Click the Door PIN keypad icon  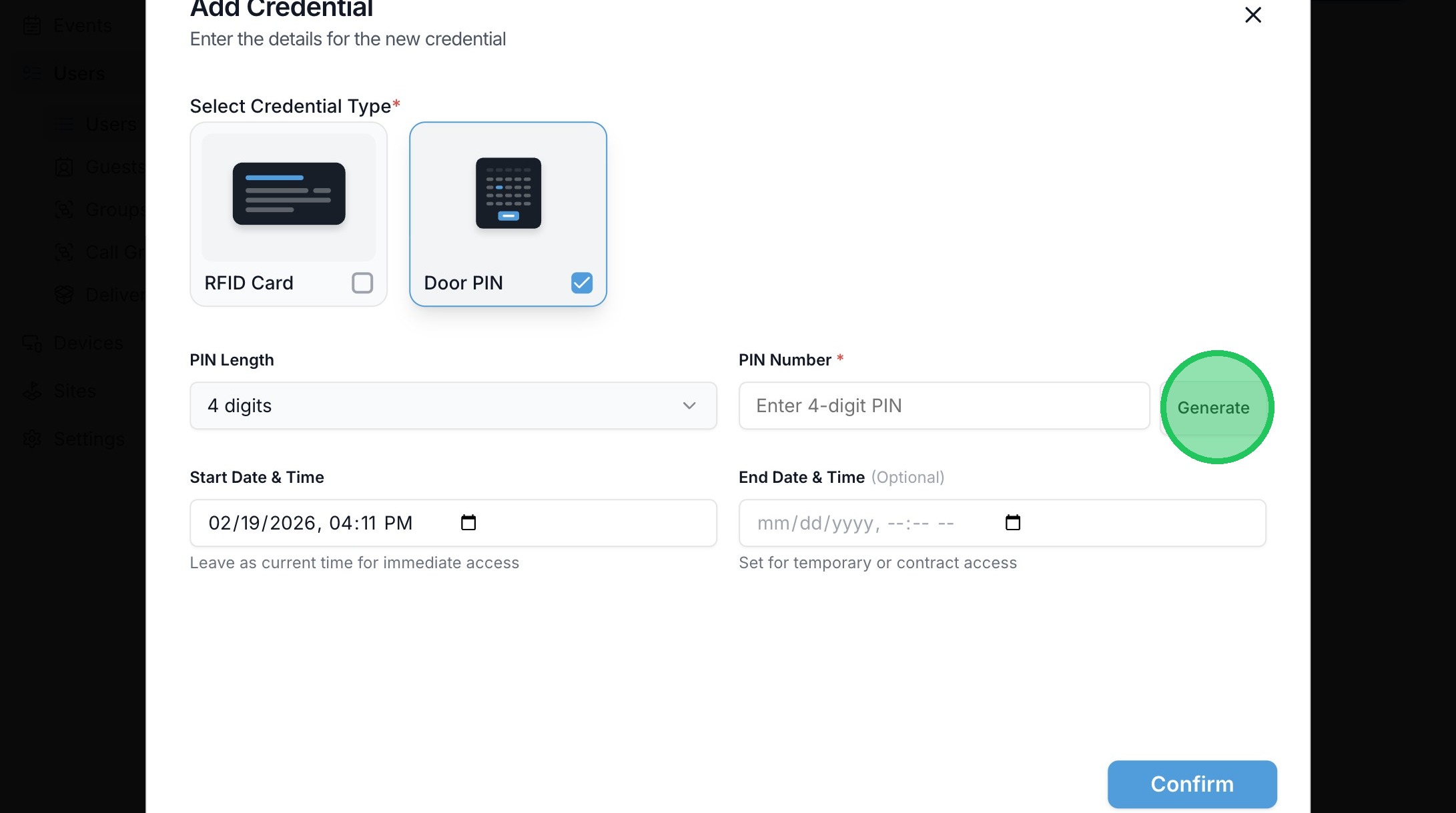[508, 193]
